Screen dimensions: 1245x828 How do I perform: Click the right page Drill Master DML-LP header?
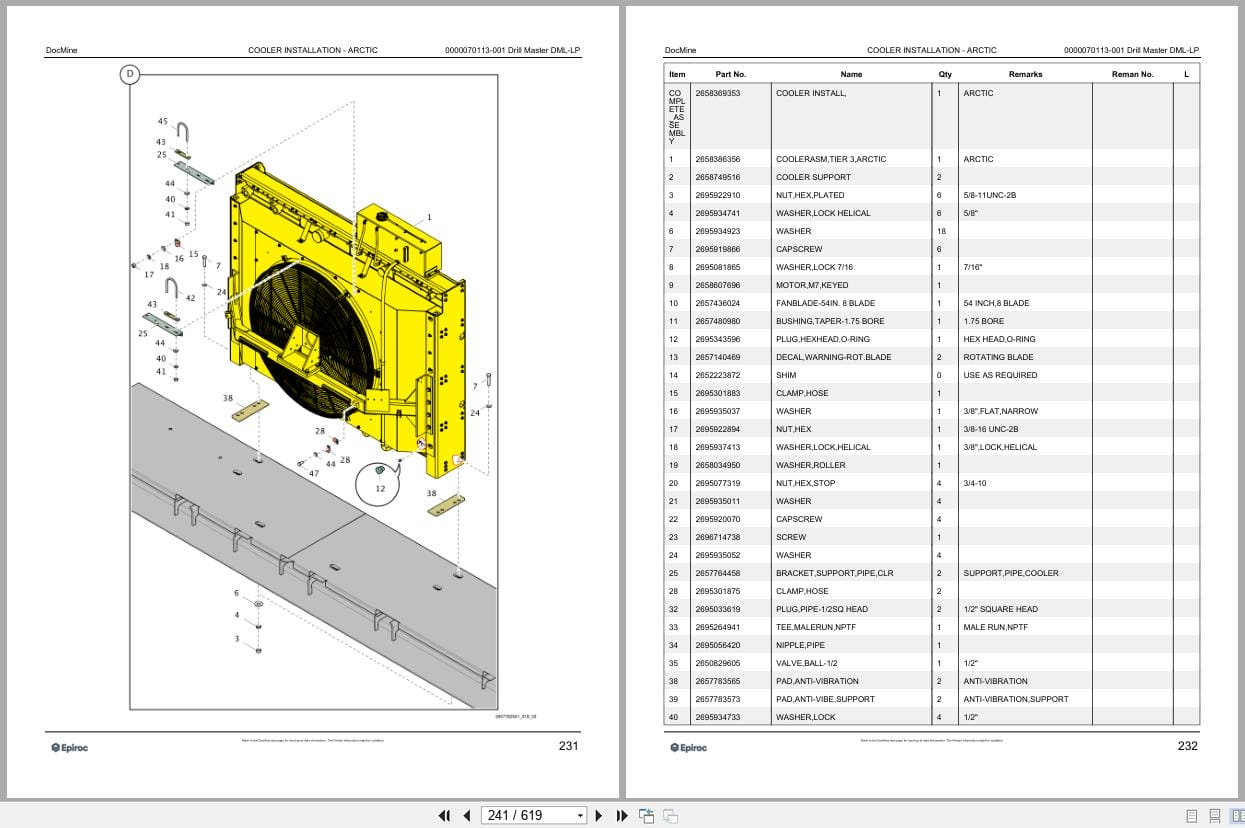pyautogui.click(x=1131, y=50)
